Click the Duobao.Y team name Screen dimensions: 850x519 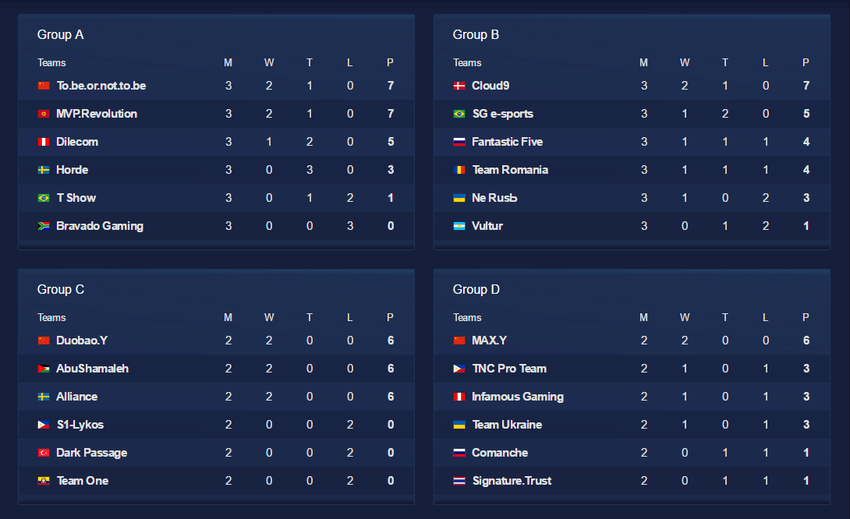tap(82, 341)
